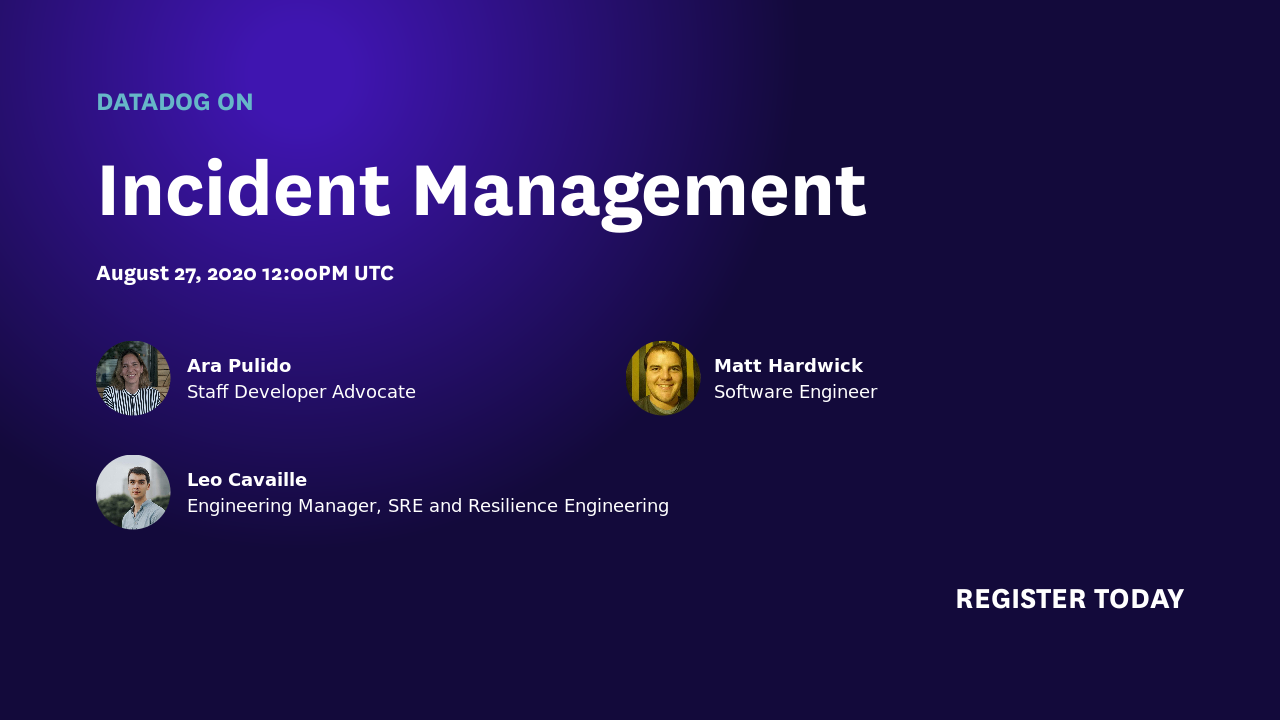Click the circular avatar beside Ara Pulido

coord(133,378)
